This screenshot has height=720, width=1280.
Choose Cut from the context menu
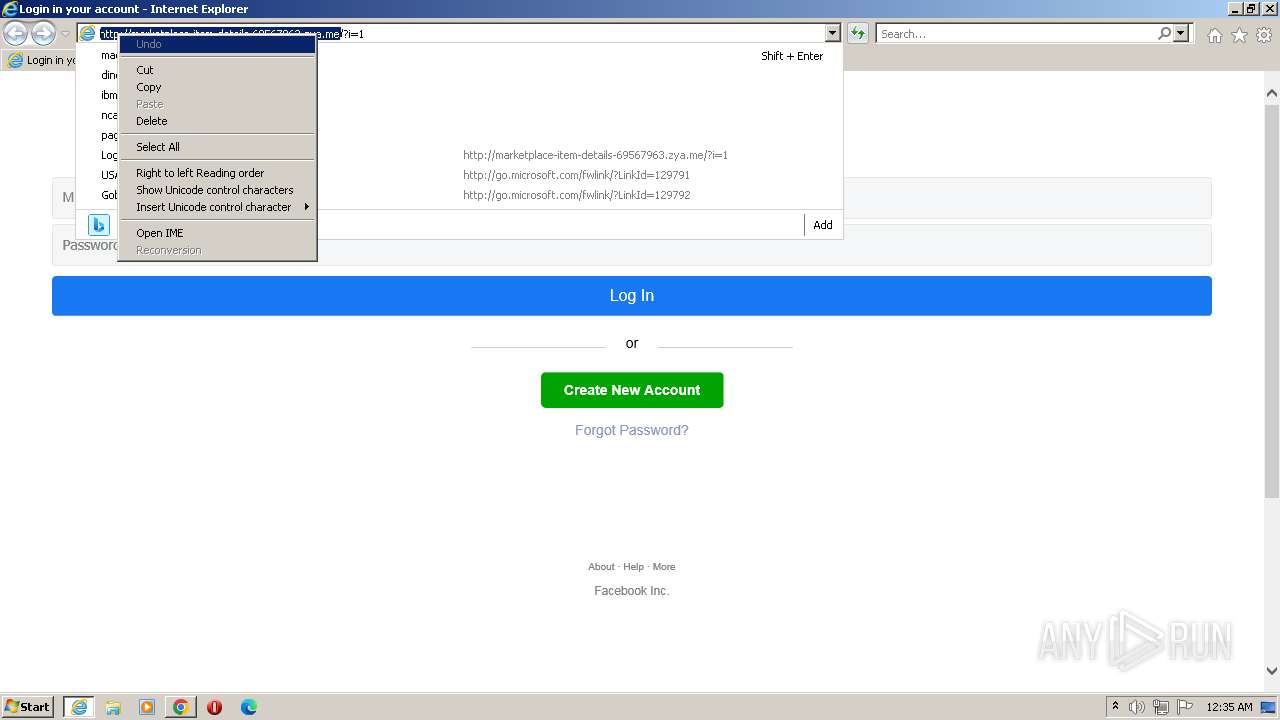217,70
